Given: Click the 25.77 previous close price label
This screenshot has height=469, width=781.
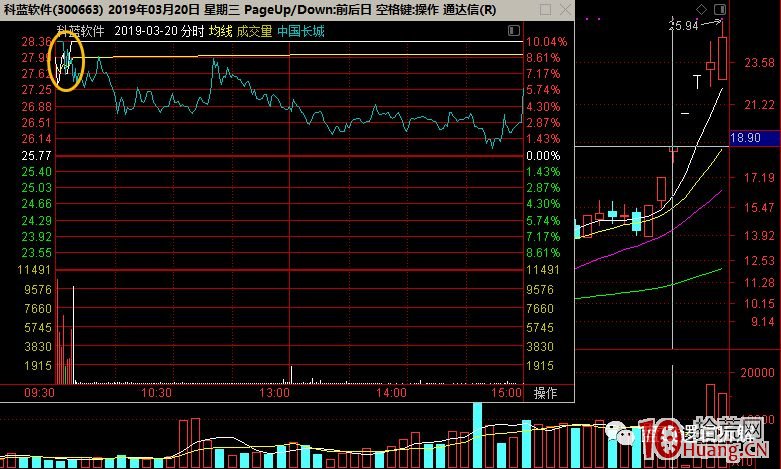Looking at the screenshot, I should pos(36,156).
